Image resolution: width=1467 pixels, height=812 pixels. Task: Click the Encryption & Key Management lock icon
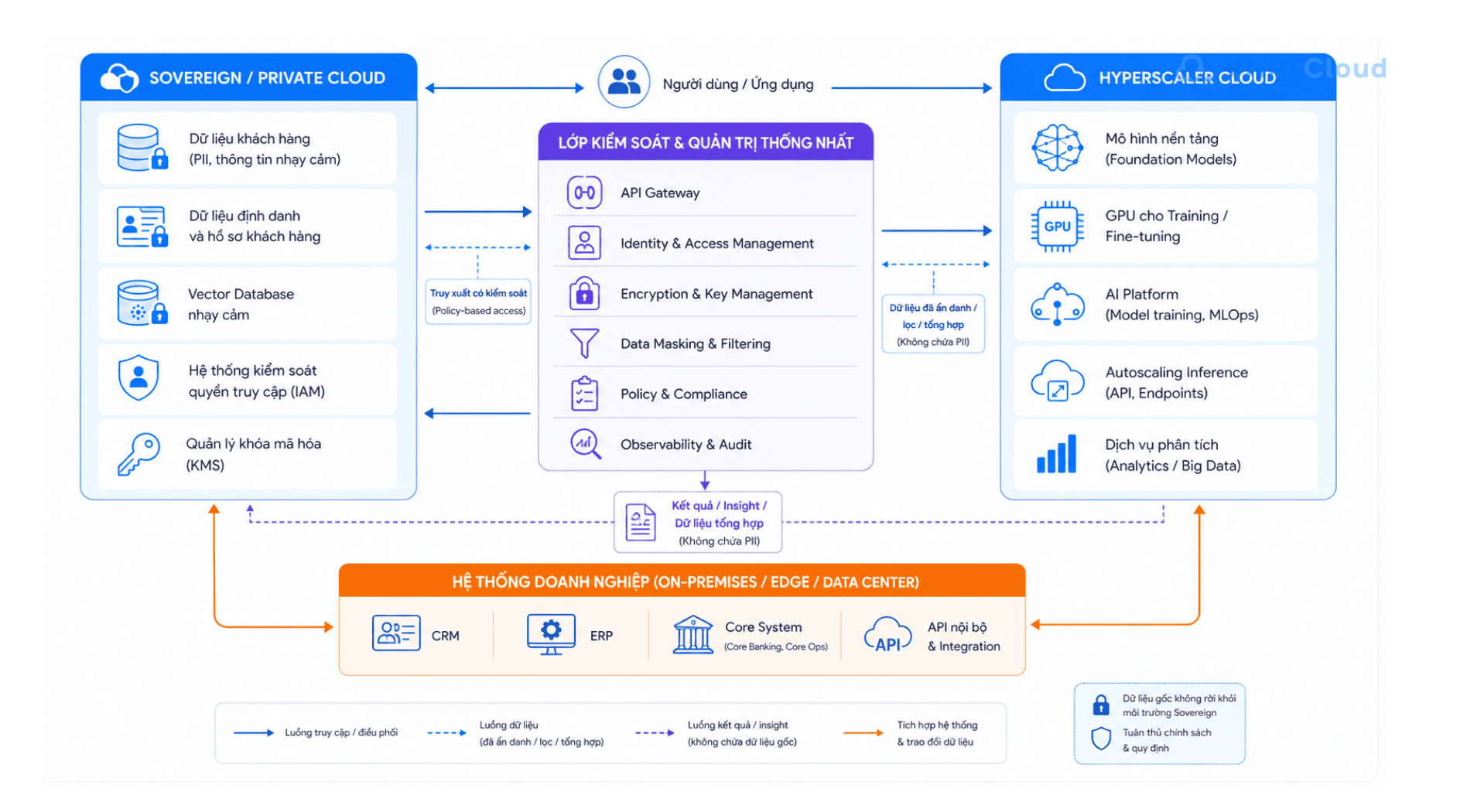click(x=584, y=293)
